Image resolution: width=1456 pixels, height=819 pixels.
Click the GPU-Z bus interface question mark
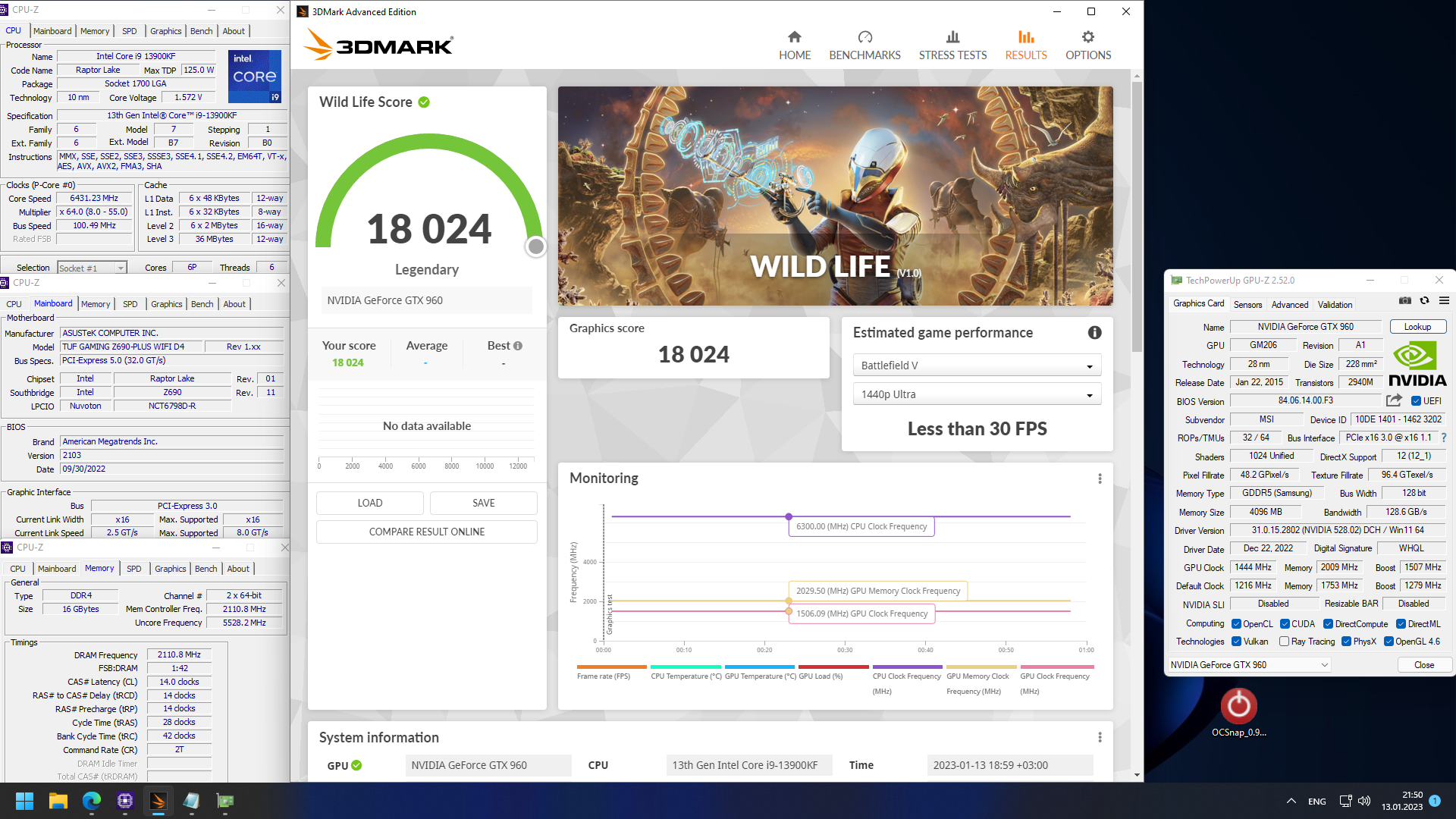pyautogui.click(x=1444, y=438)
